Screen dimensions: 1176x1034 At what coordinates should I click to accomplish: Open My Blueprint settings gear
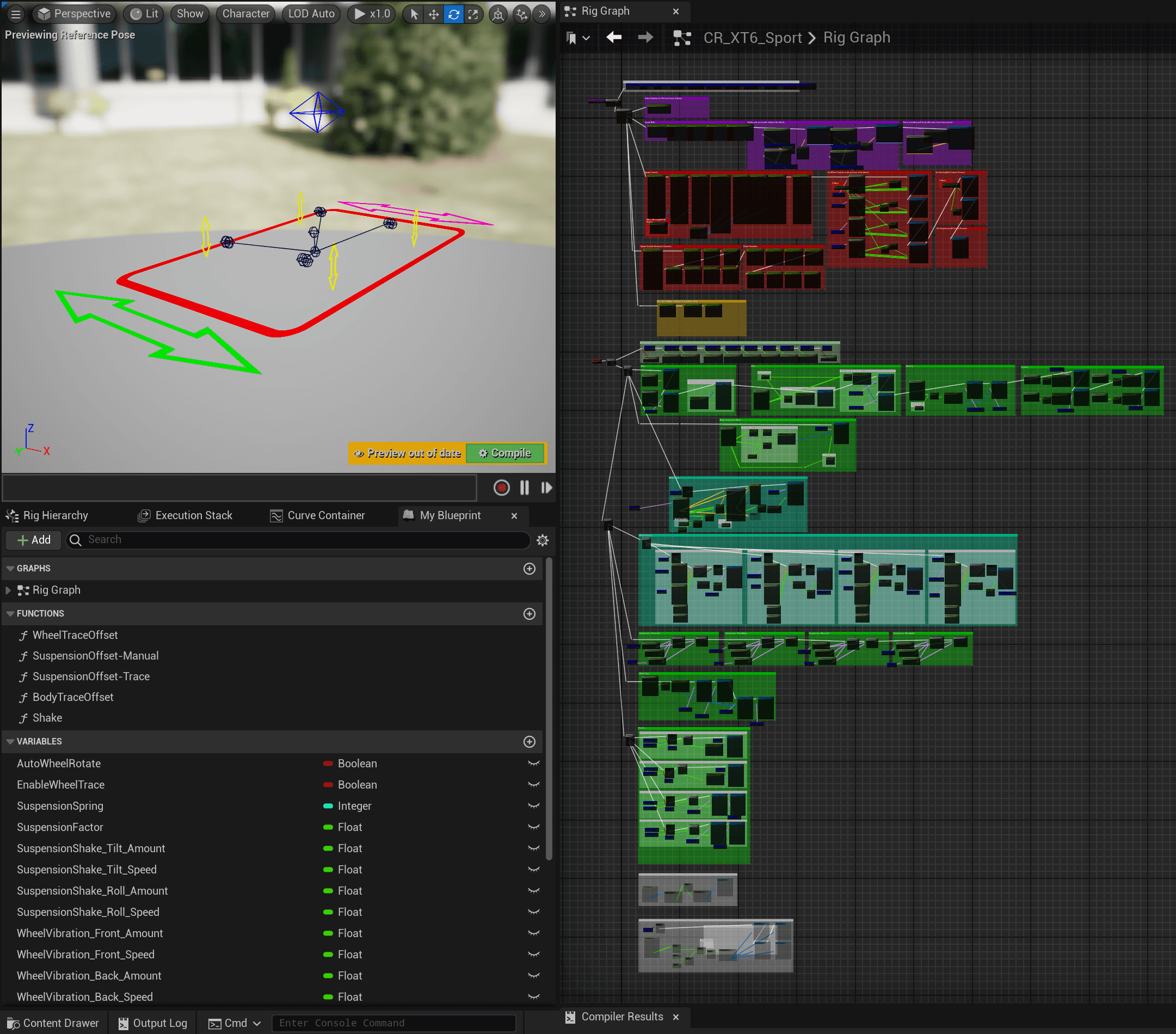pos(542,540)
